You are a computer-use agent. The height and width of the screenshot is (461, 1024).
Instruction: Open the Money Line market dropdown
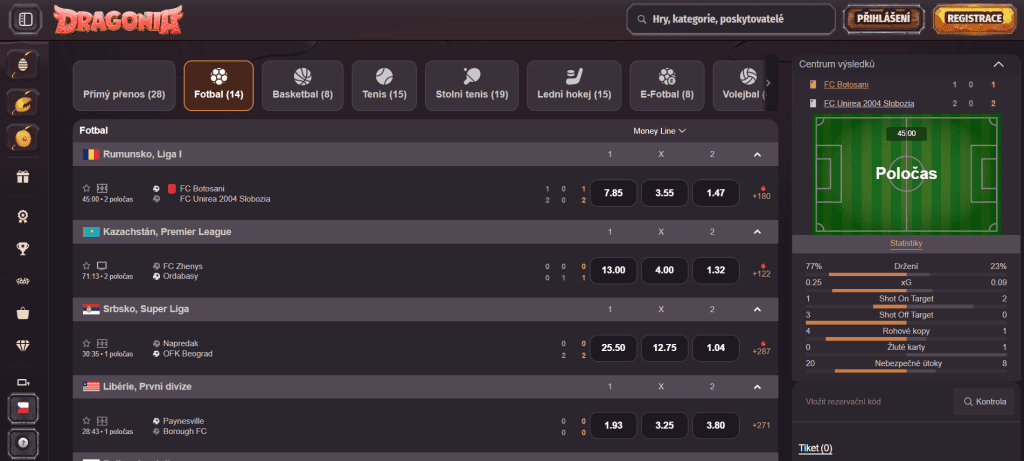pyautogui.click(x=659, y=130)
